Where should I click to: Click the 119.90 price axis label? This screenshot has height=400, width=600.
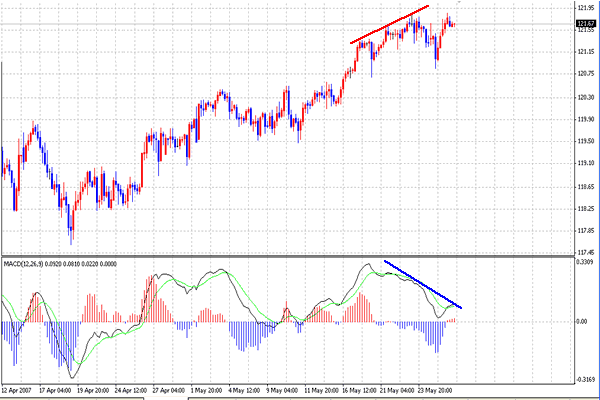click(x=586, y=119)
